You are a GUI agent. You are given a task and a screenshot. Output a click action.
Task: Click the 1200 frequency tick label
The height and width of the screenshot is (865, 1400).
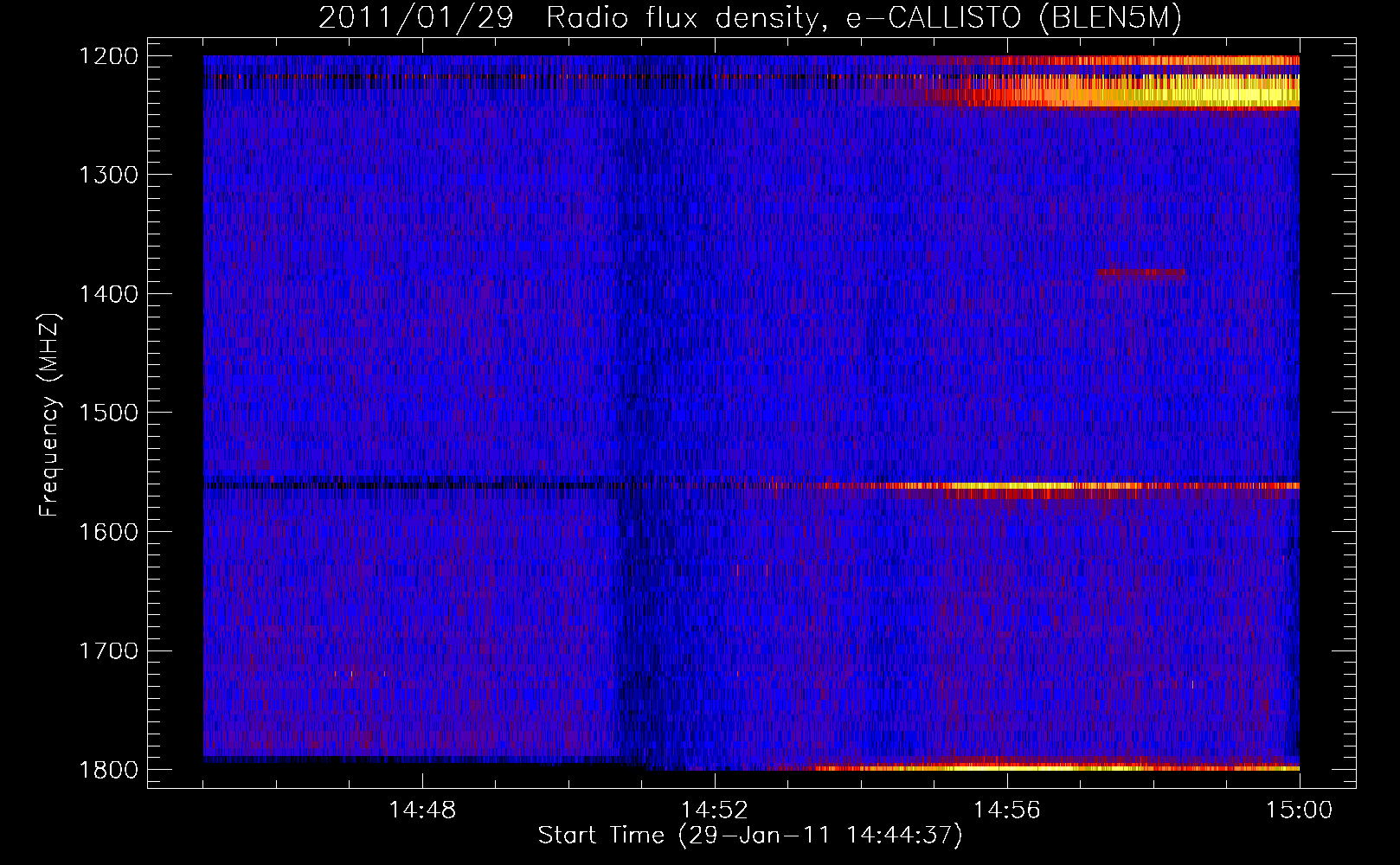[108, 56]
